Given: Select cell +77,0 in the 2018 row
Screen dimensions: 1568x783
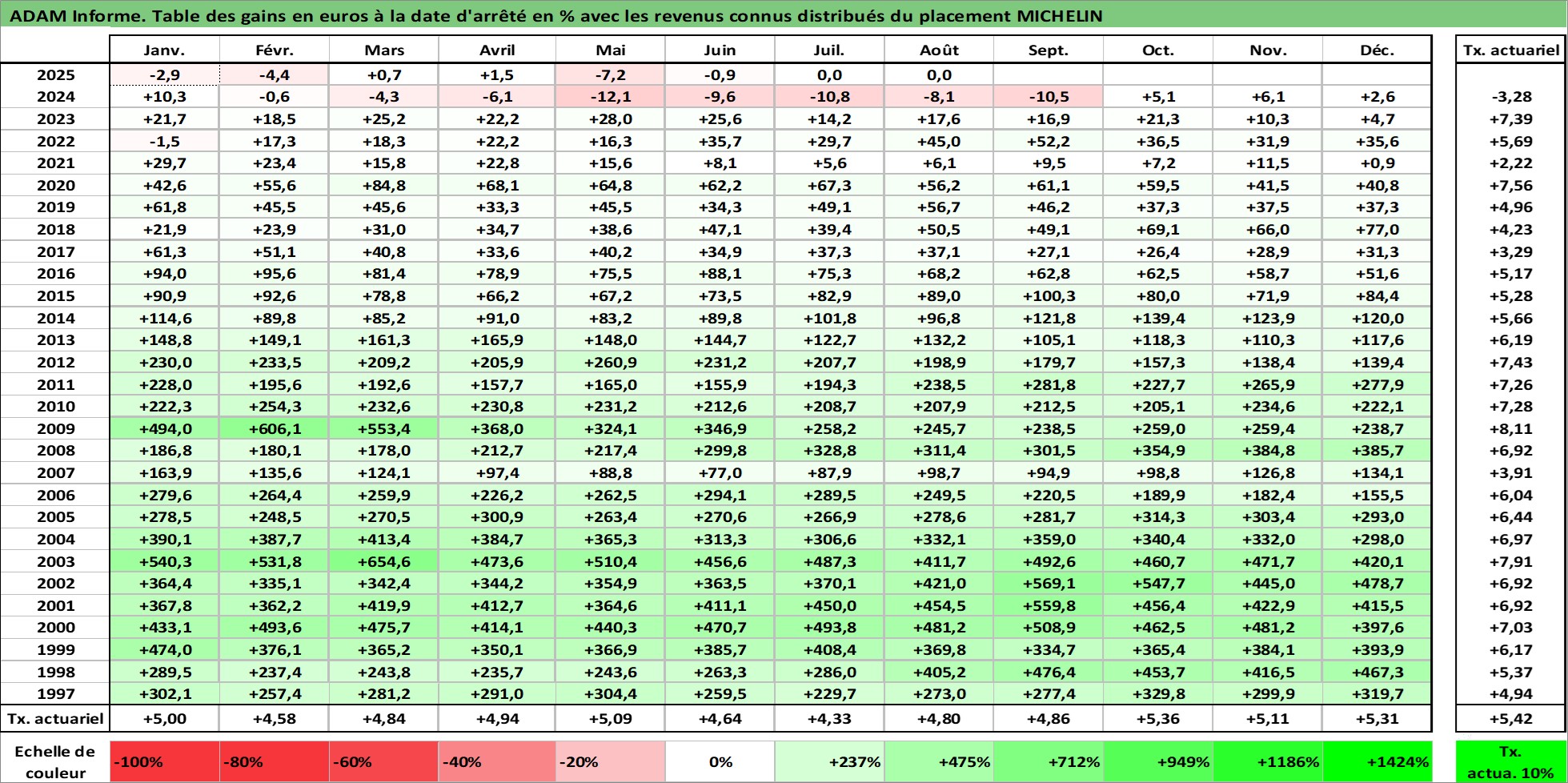Looking at the screenshot, I should [x=1378, y=230].
